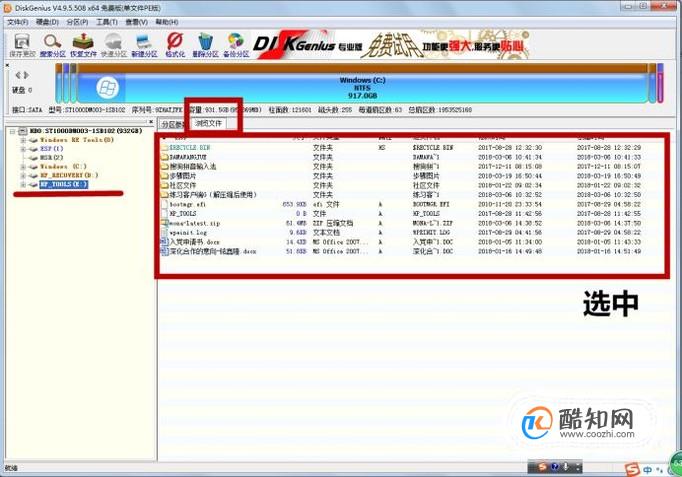This screenshot has width=682, height=477.
Task: Click the date 2010-11-20 23:33:54 cell
Action: pyautogui.click(x=510, y=204)
